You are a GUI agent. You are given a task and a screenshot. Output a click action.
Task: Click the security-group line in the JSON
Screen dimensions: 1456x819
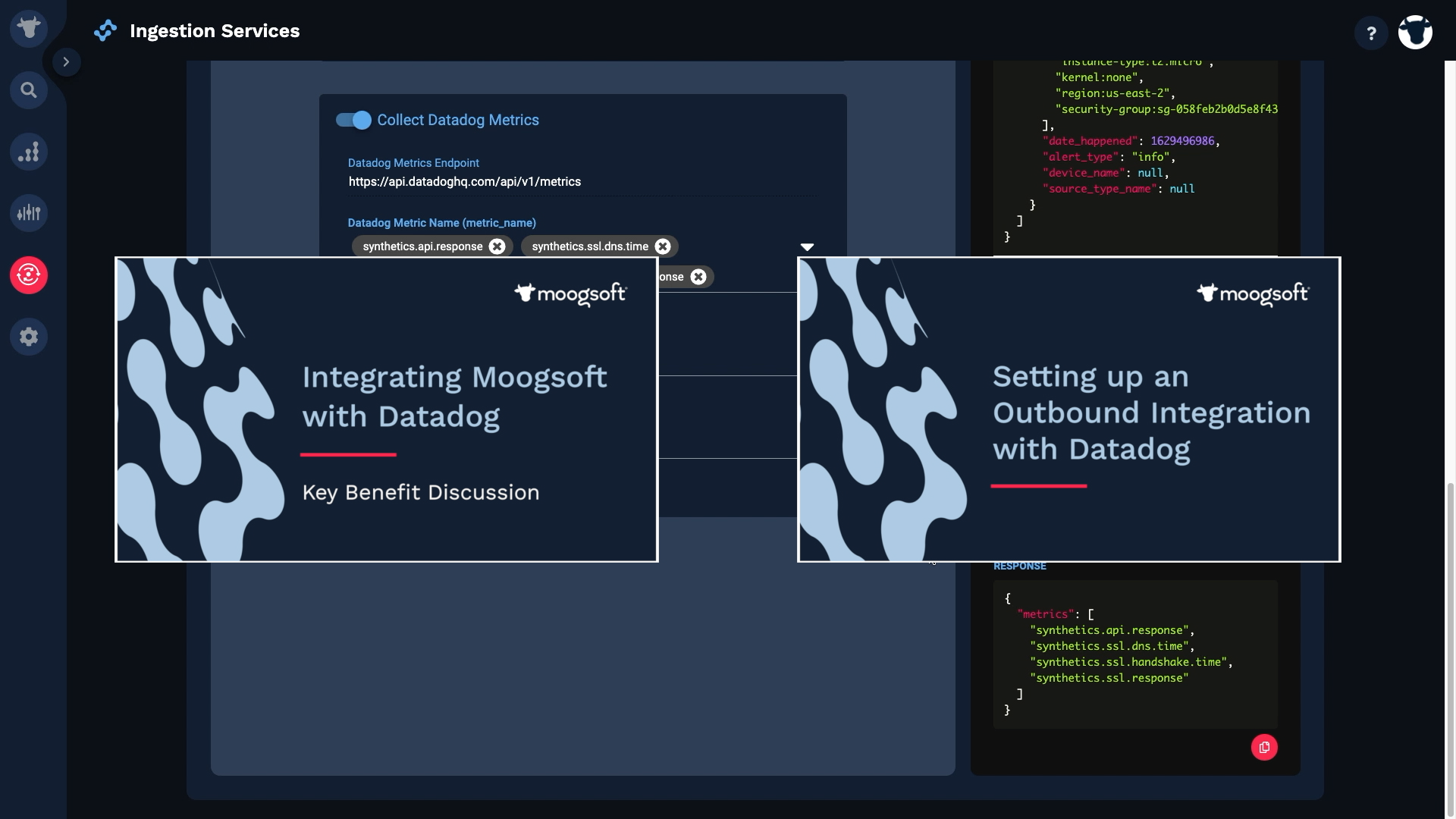tap(1166, 109)
